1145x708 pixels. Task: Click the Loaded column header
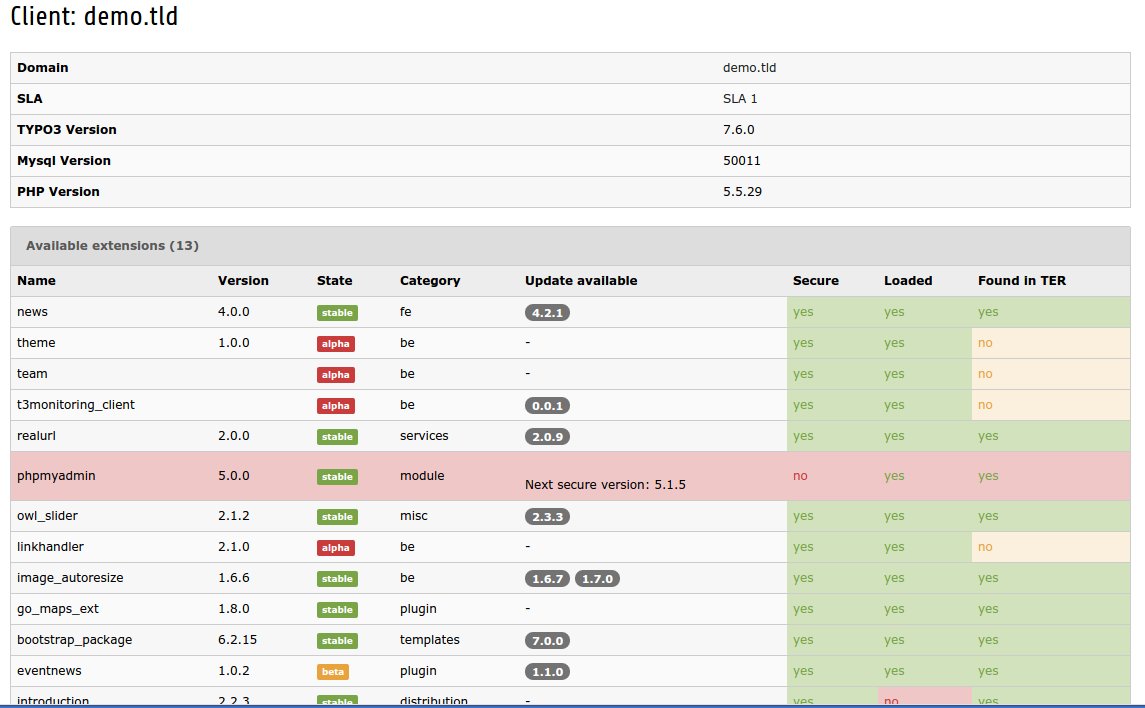click(x=908, y=280)
